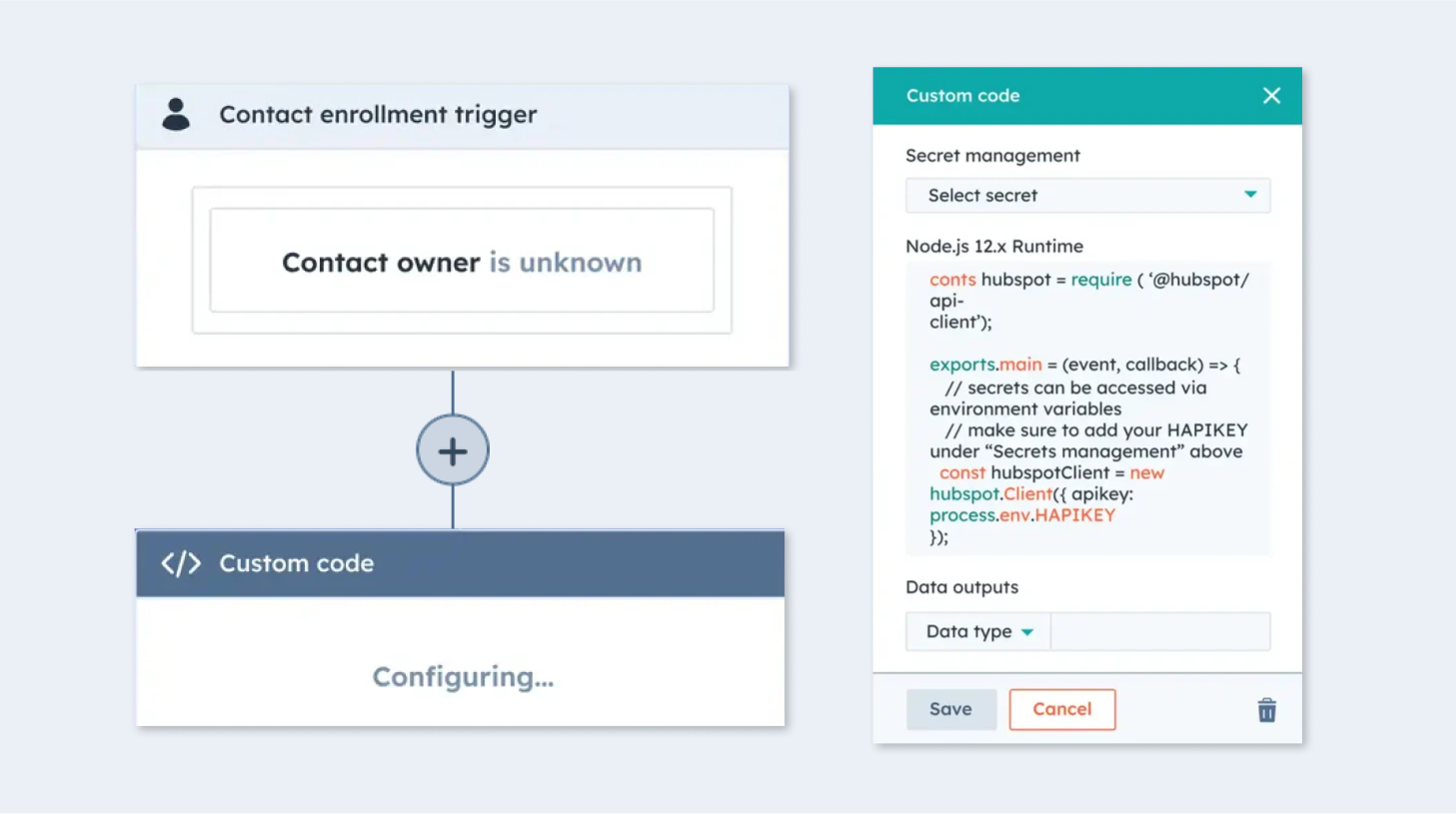
Task: Open the Contact enrollment trigger header
Action: (x=462, y=116)
